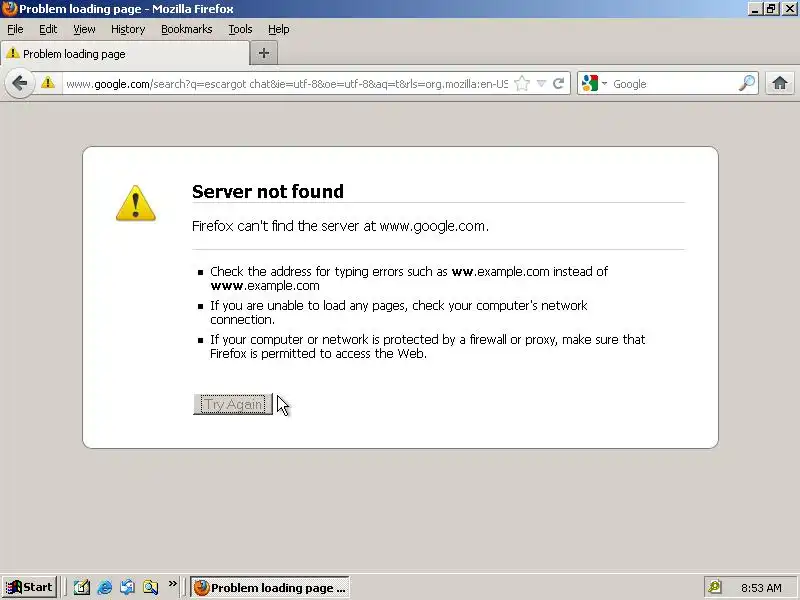Click the notepad quick launch icon

[82, 587]
